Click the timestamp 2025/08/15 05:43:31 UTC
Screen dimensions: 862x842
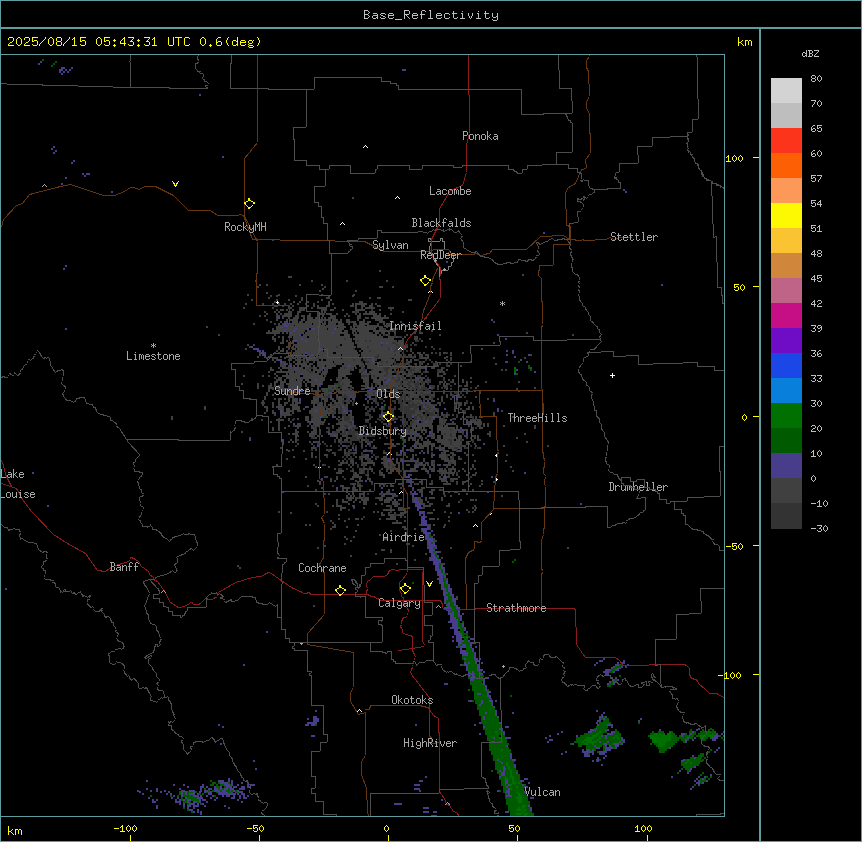click(x=99, y=42)
